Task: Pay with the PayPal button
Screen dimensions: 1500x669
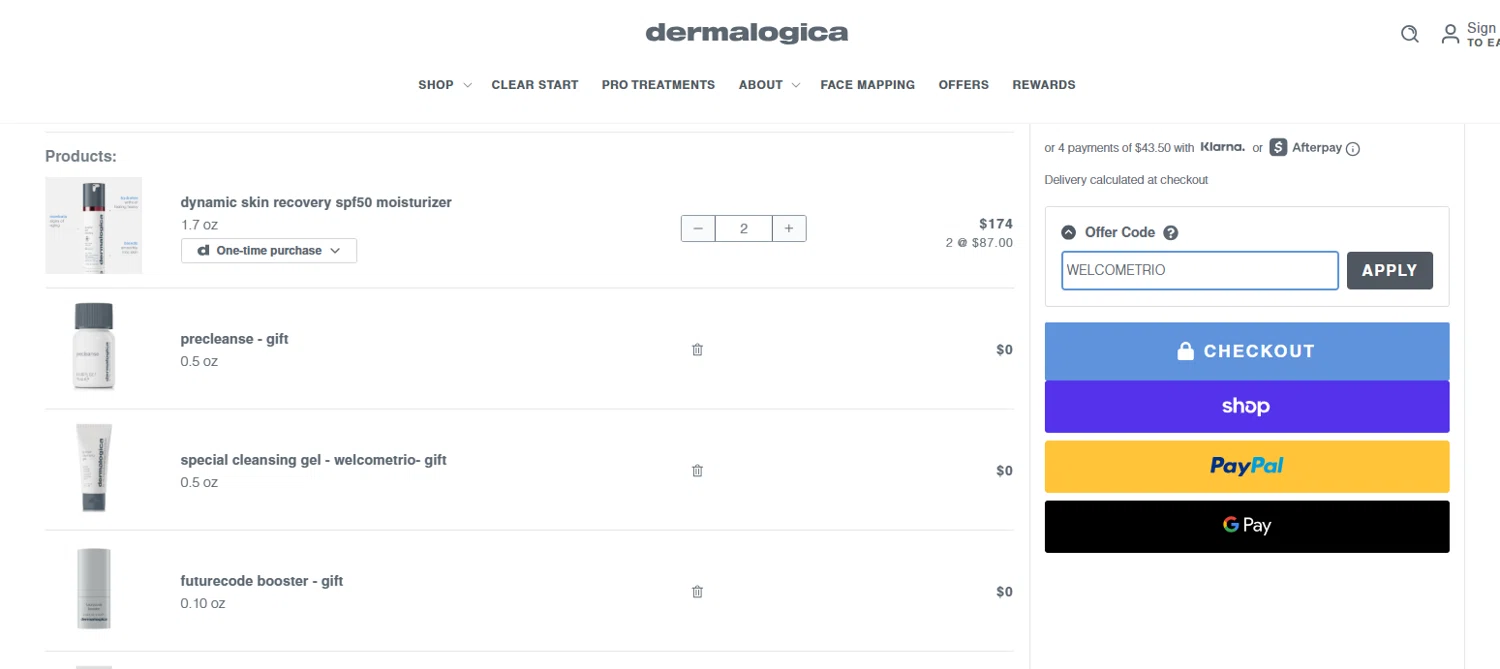Action: point(1247,466)
